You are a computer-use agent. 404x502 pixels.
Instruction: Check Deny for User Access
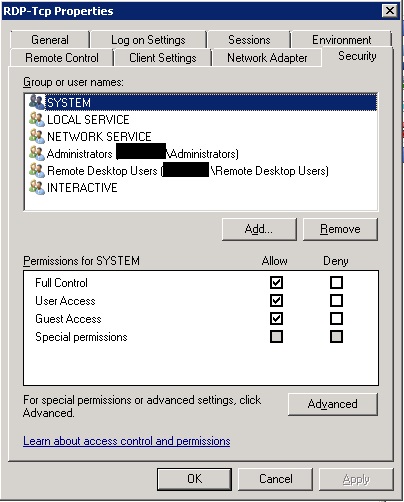click(336, 300)
